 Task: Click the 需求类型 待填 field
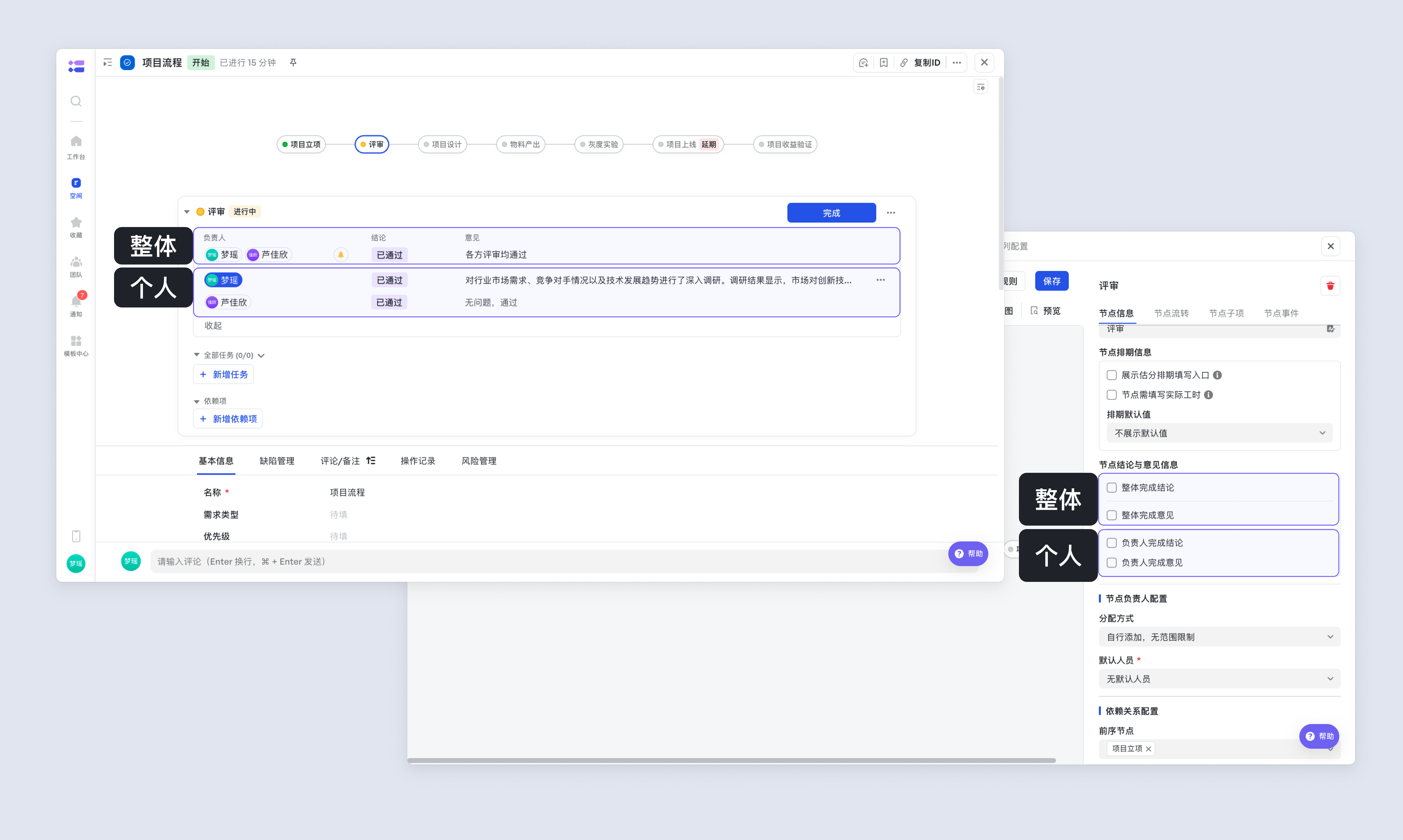[339, 515]
